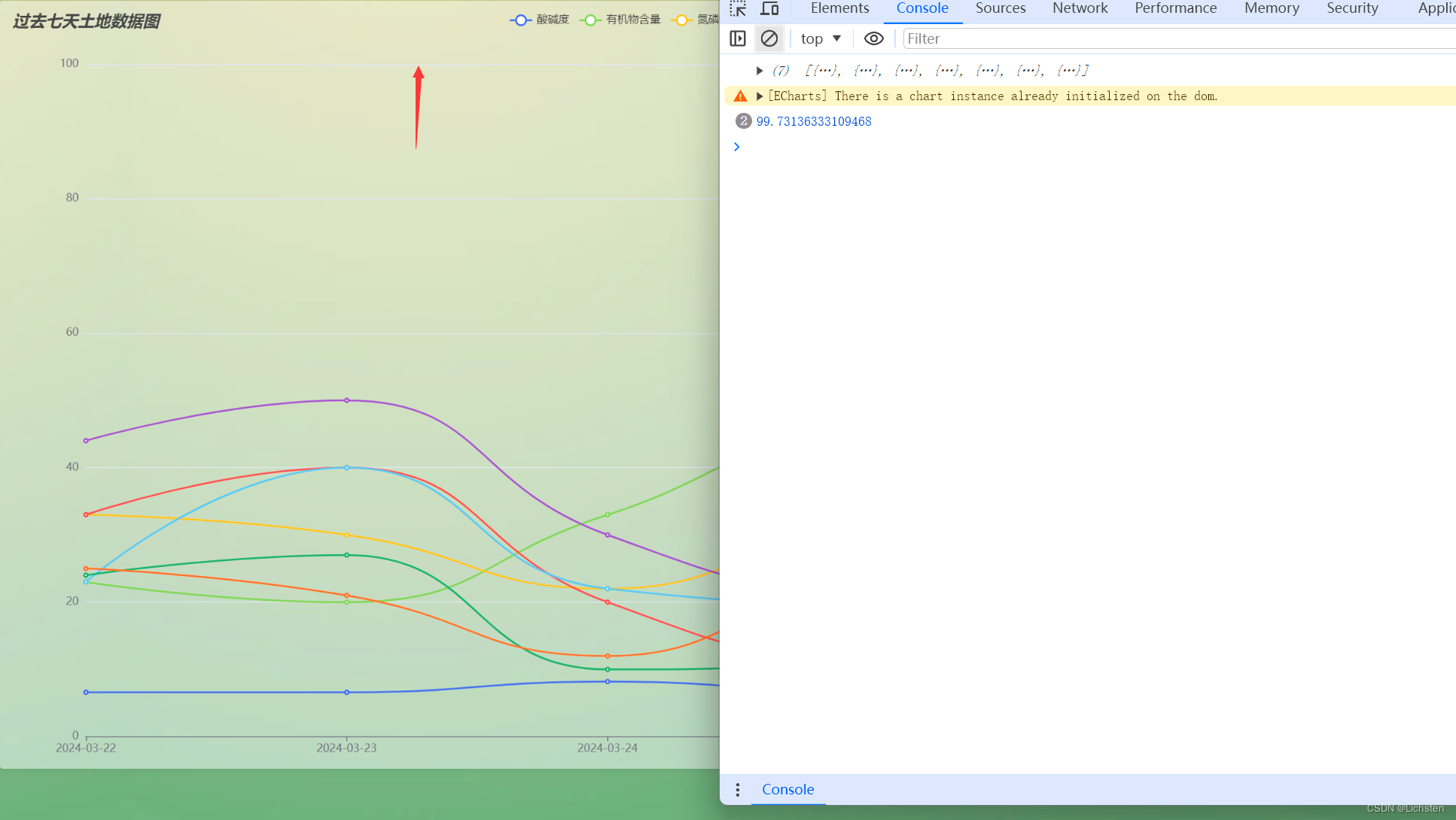Screen dimensions: 1456x820
Task: Clear the console with the ban icon
Action: pyautogui.click(x=769, y=38)
